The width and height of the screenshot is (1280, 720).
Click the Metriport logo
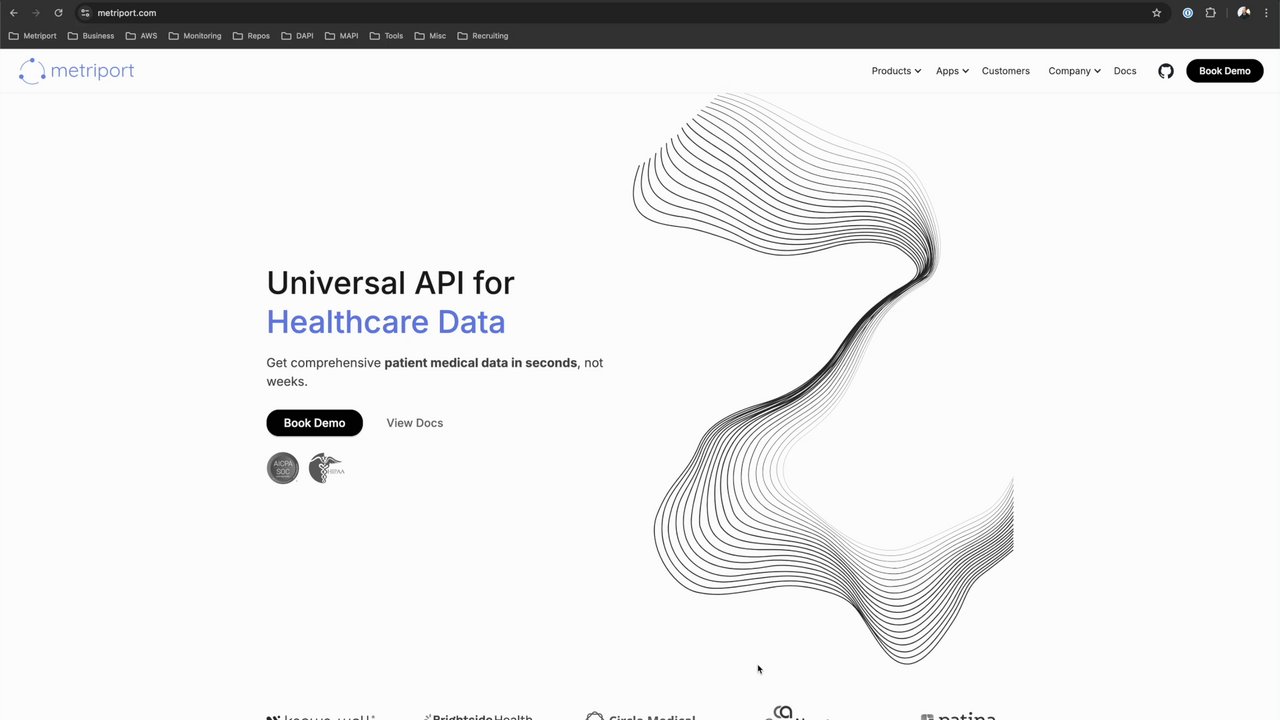[76, 71]
